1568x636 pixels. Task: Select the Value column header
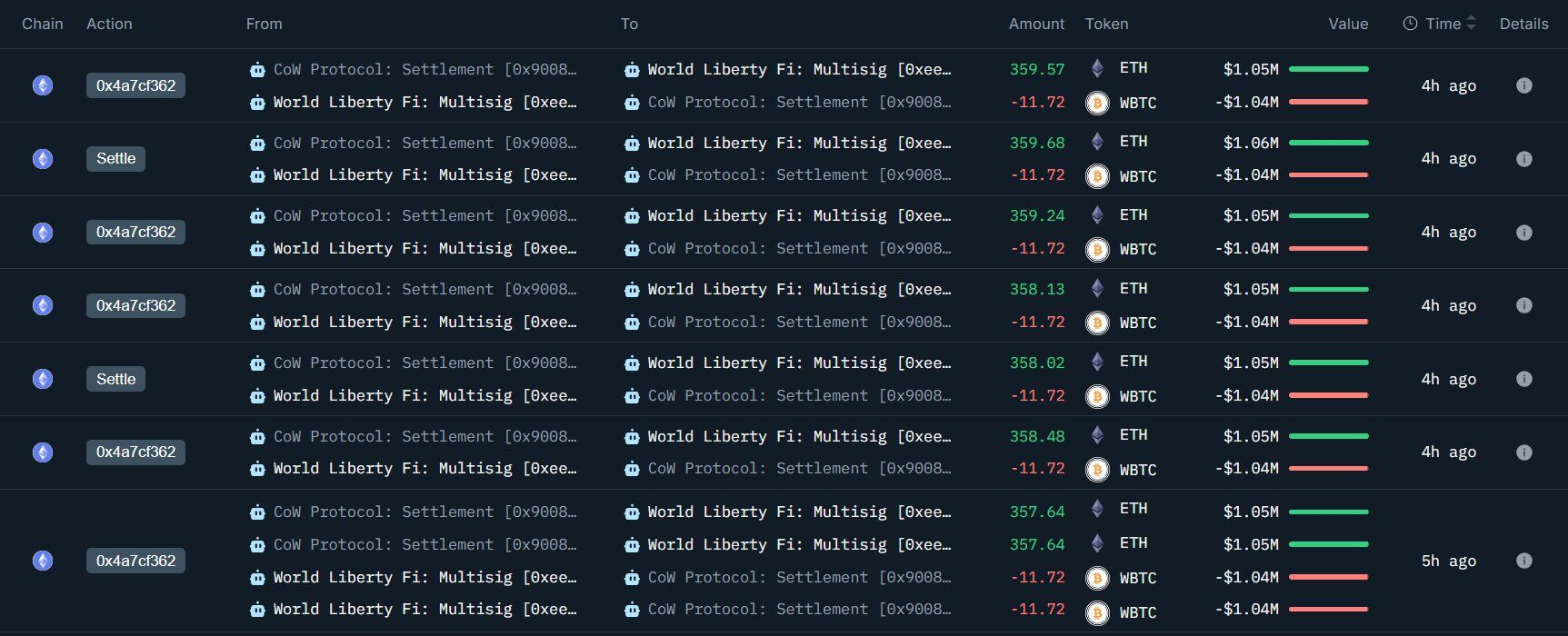pyautogui.click(x=1347, y=24)
